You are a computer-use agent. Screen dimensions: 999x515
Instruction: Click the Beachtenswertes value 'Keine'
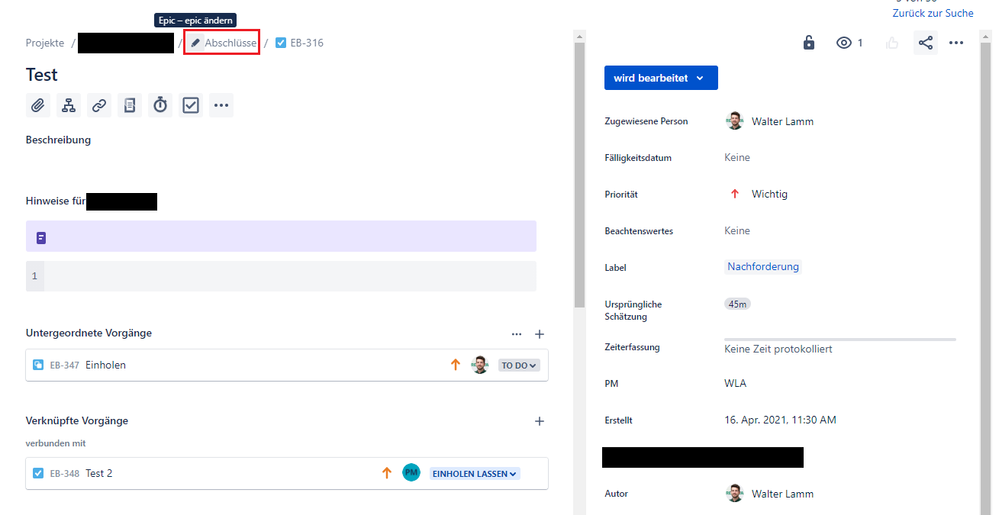(x=737, y=231)
